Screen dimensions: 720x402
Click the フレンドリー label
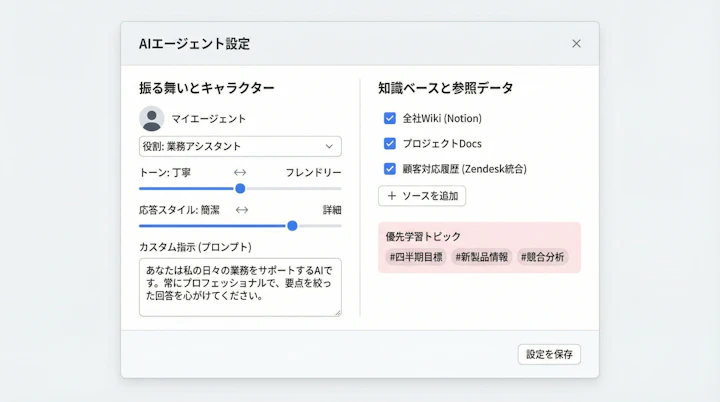314,172
